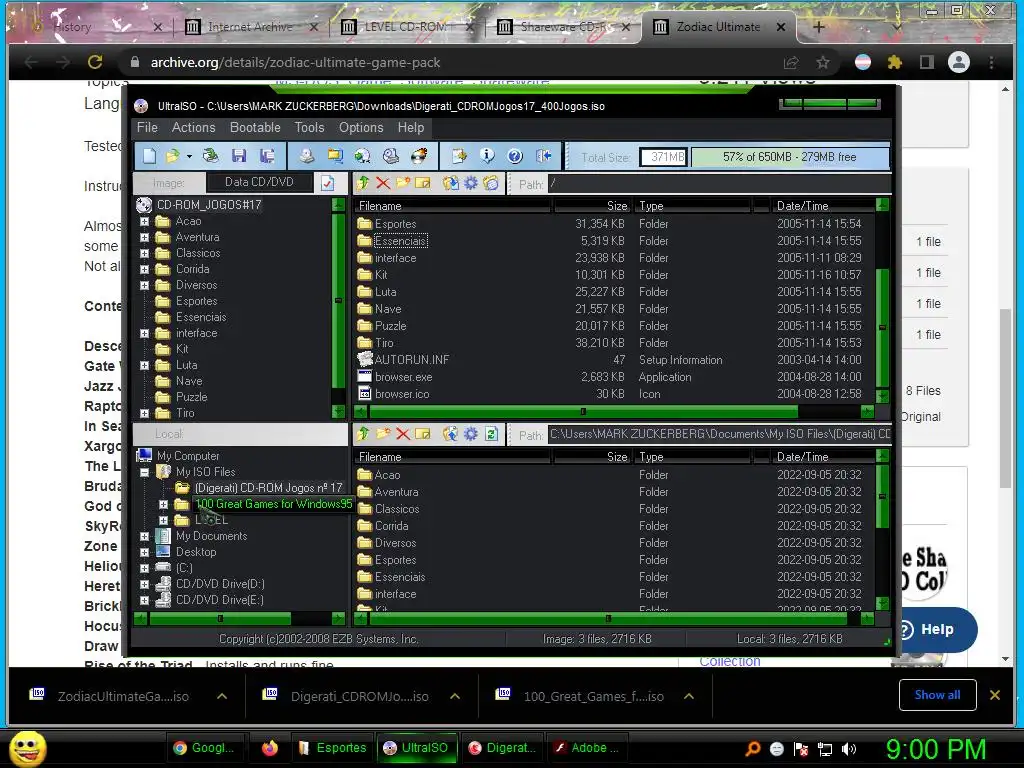Click the Rename icon in image pane toolbar
This screenshot has height=768, width=1024.
[423, 184]
